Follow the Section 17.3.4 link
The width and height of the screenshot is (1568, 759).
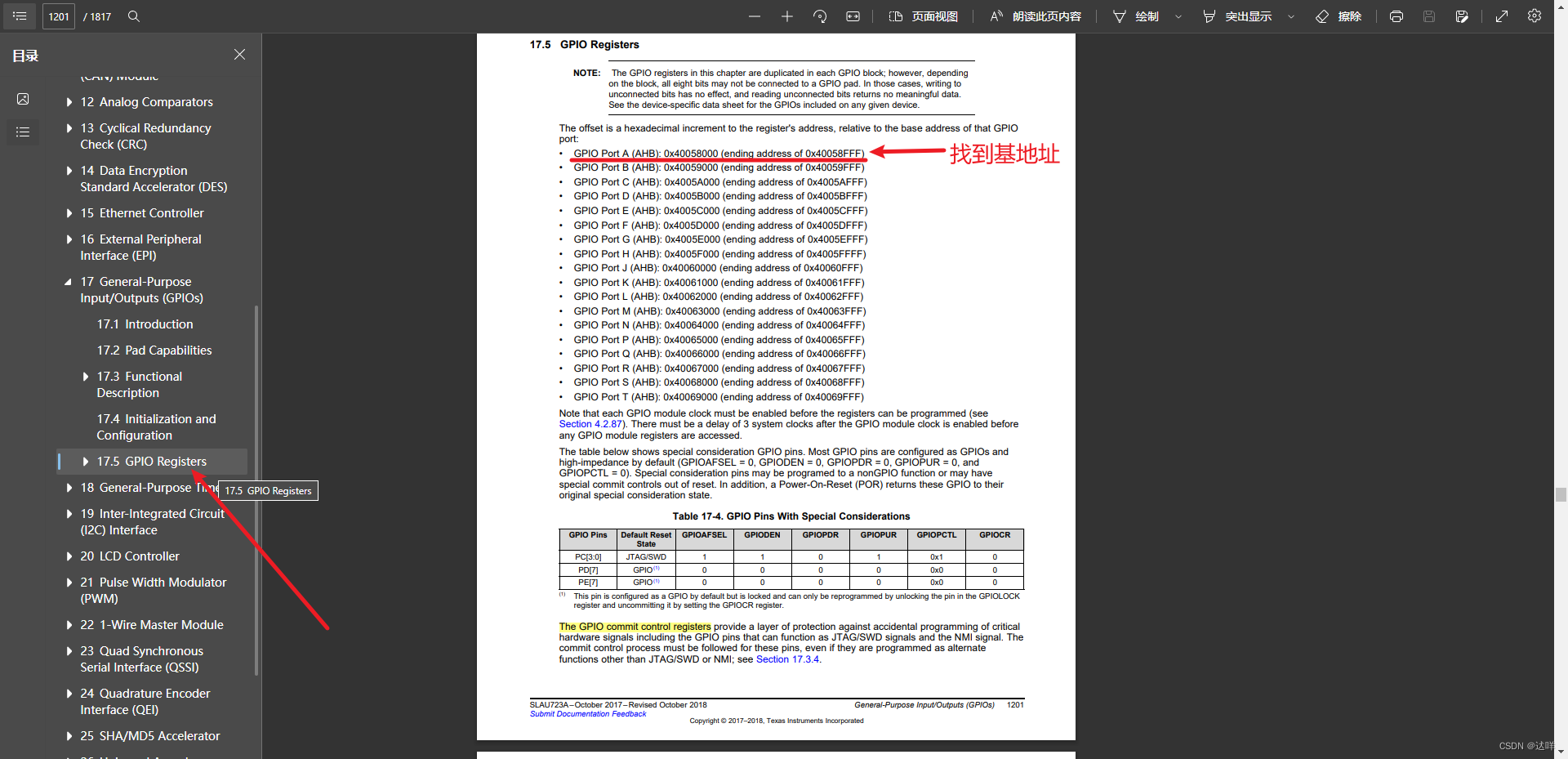coord(787,659)
